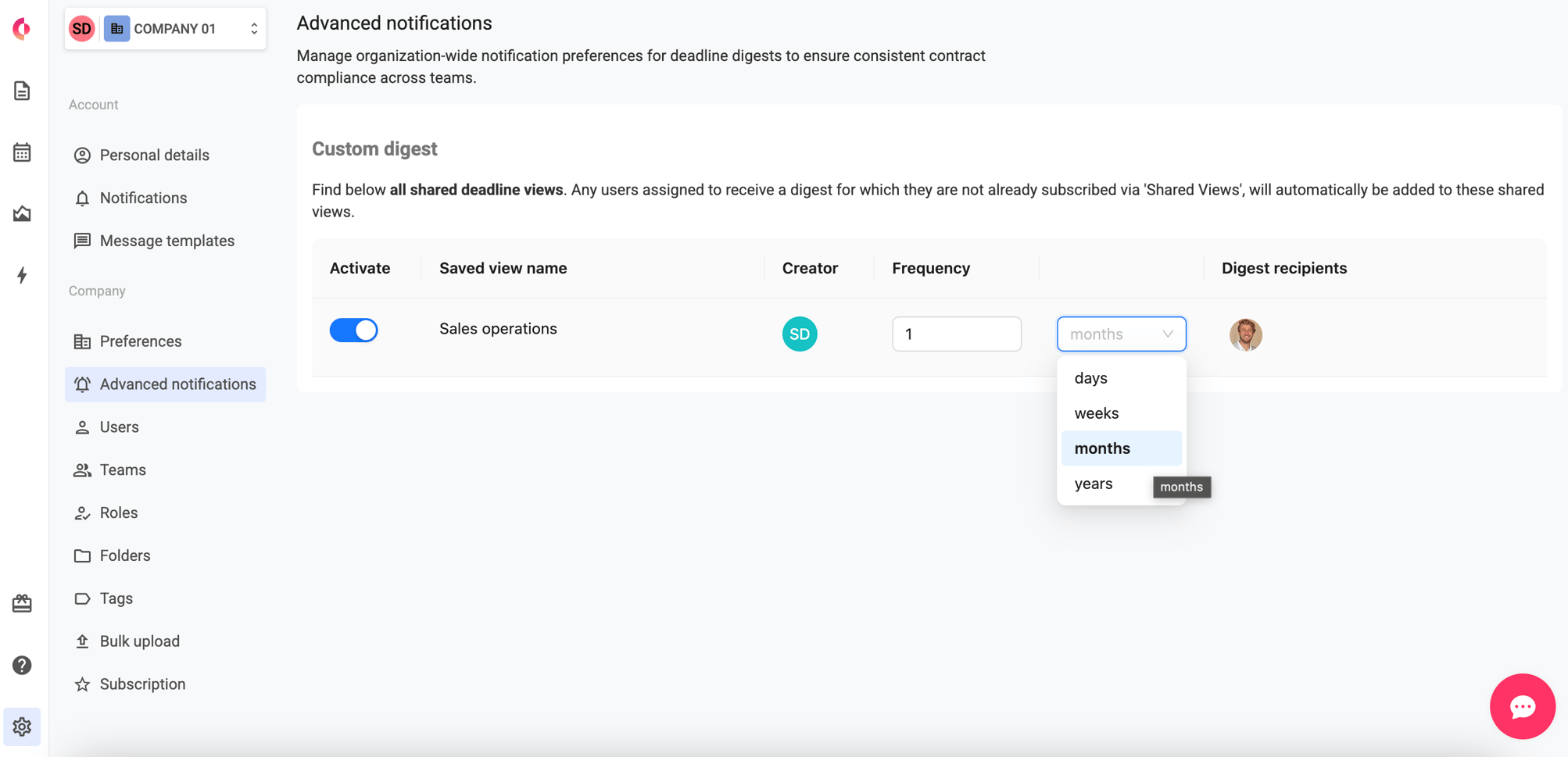Toggle off the Sales operations digest switch

coord(354,330)
